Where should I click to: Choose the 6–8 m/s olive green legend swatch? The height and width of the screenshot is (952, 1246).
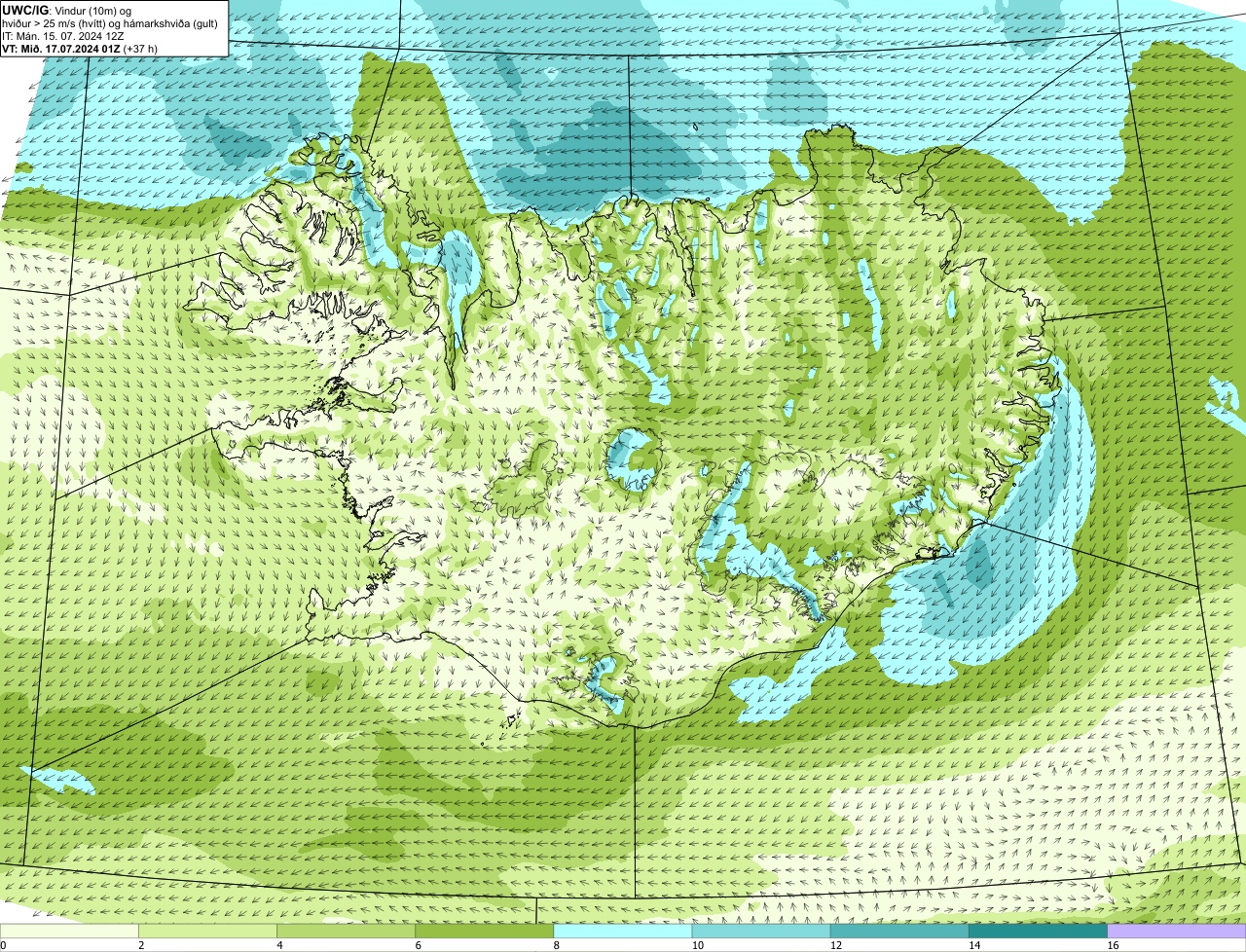point(485,932)
